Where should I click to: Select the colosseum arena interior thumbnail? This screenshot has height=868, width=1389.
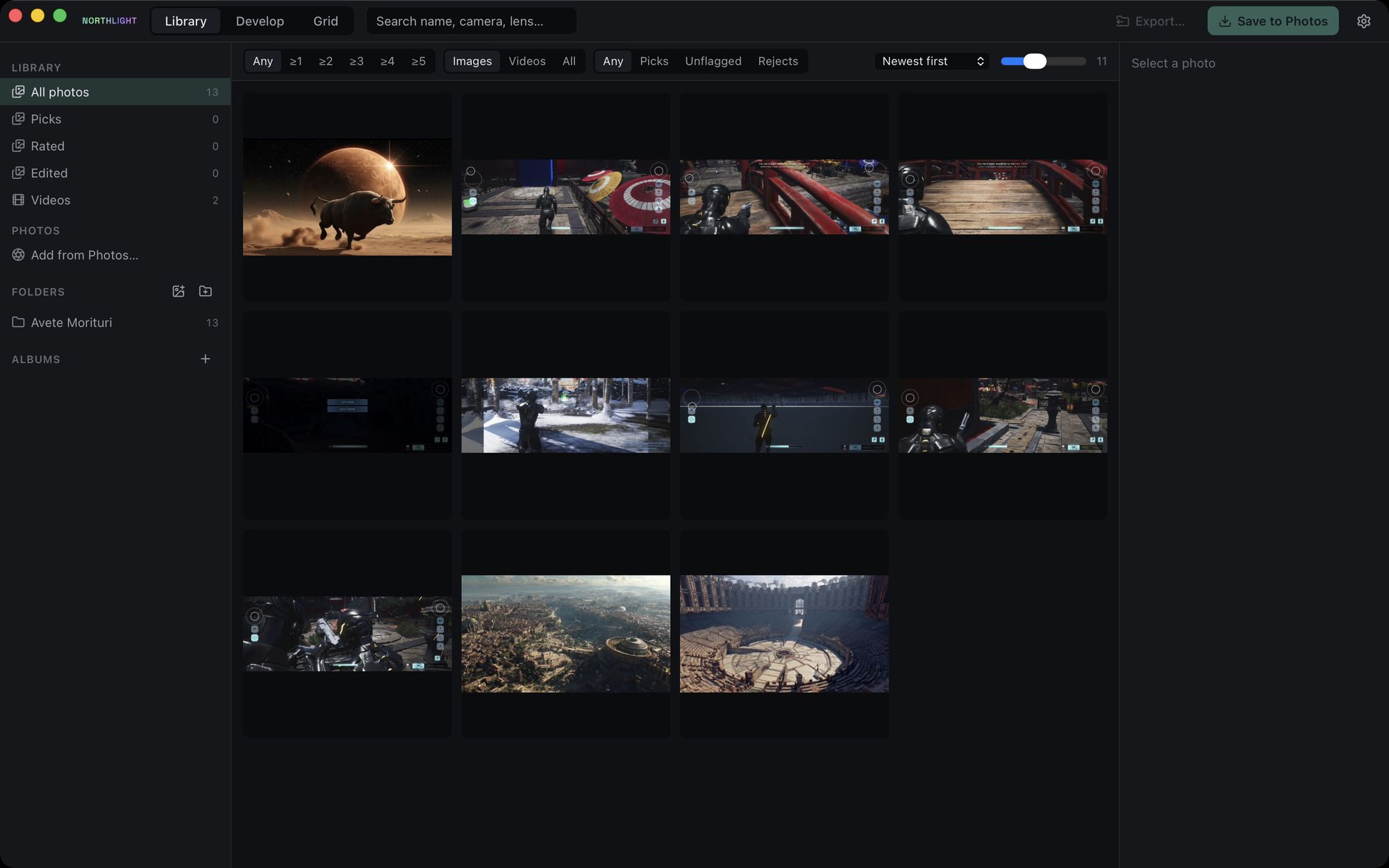(784, 633)
